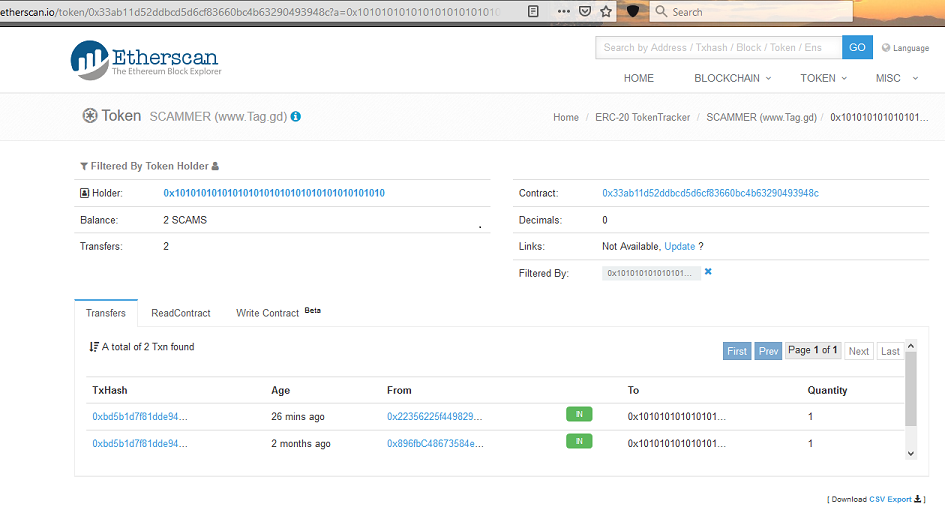The height and width of the screenshot is (522, 945).
Task: Click the Page 1 of 1 indicator
Action: (812, 350)
